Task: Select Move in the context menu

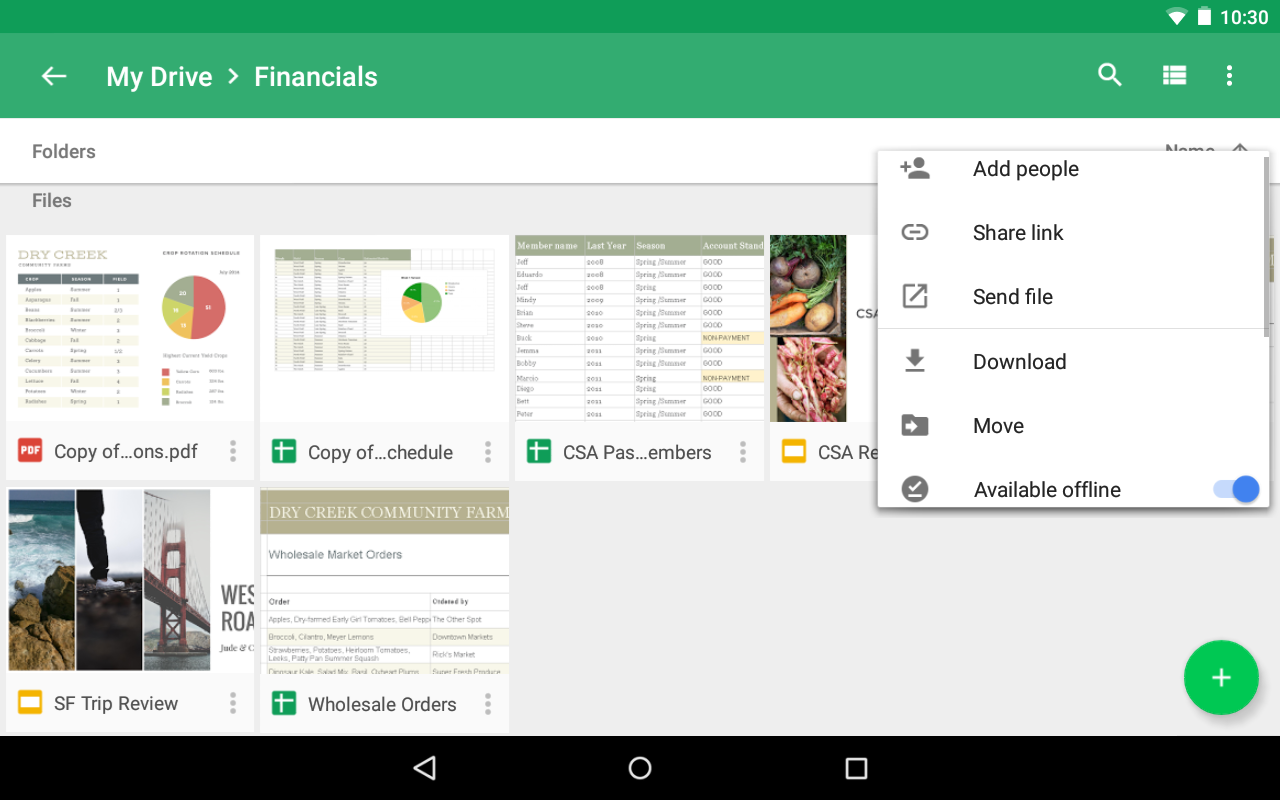Action: [x=998, y=424]
